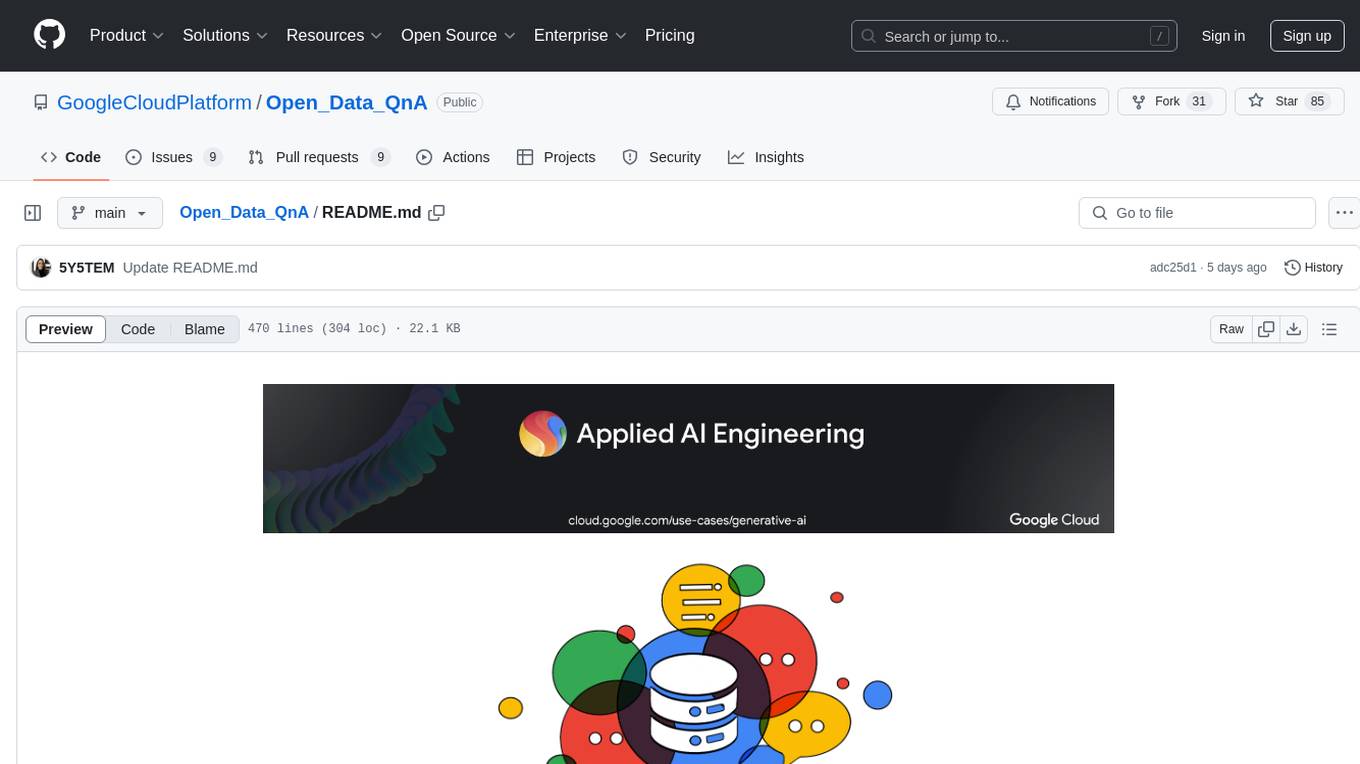The height and width of the screenshot is (764, 1360).
Task: Click the Public repository label
Action: (460, 102)
